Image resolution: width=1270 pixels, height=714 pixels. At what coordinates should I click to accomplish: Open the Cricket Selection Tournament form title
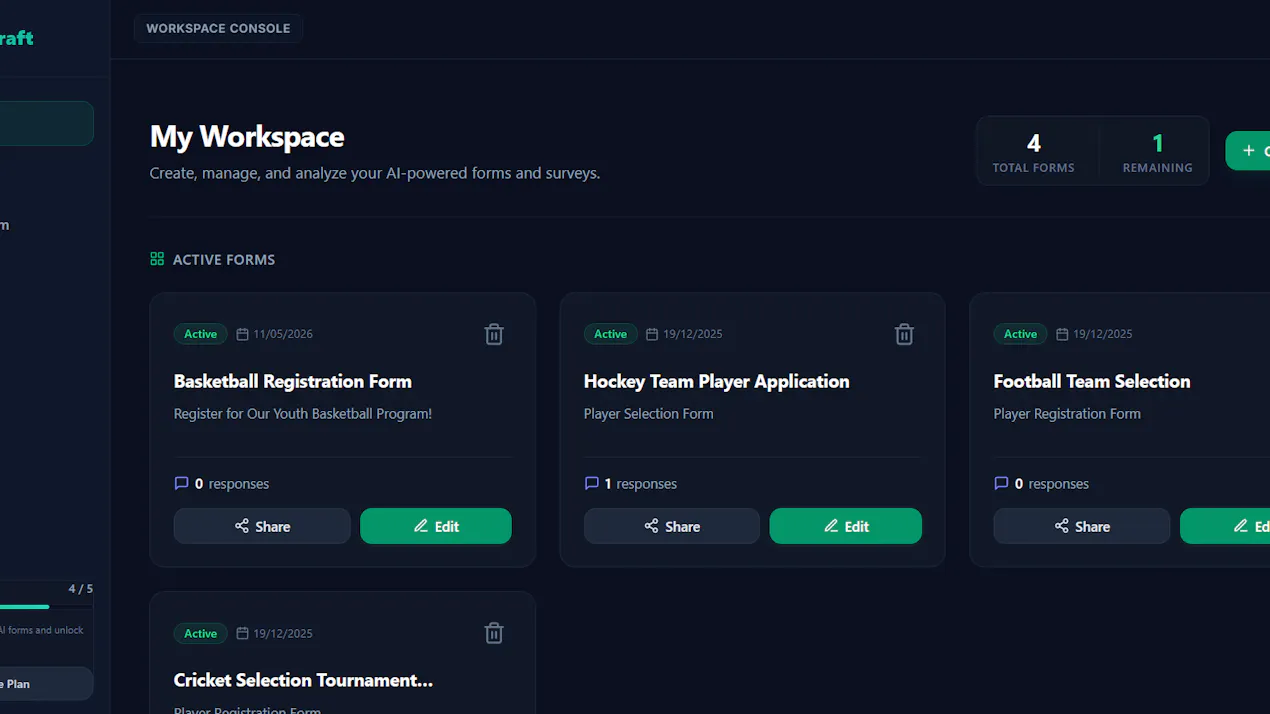(303, 680)
